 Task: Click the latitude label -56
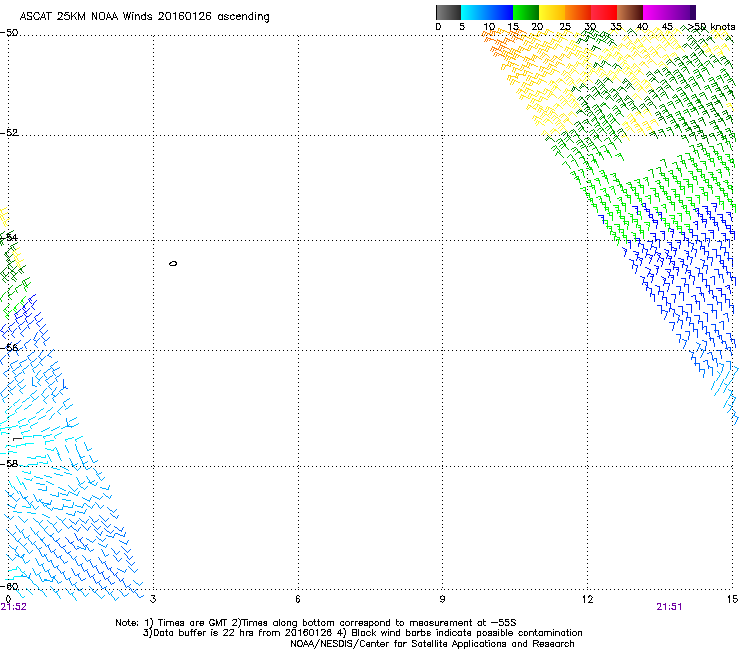(x=9, y=347)
